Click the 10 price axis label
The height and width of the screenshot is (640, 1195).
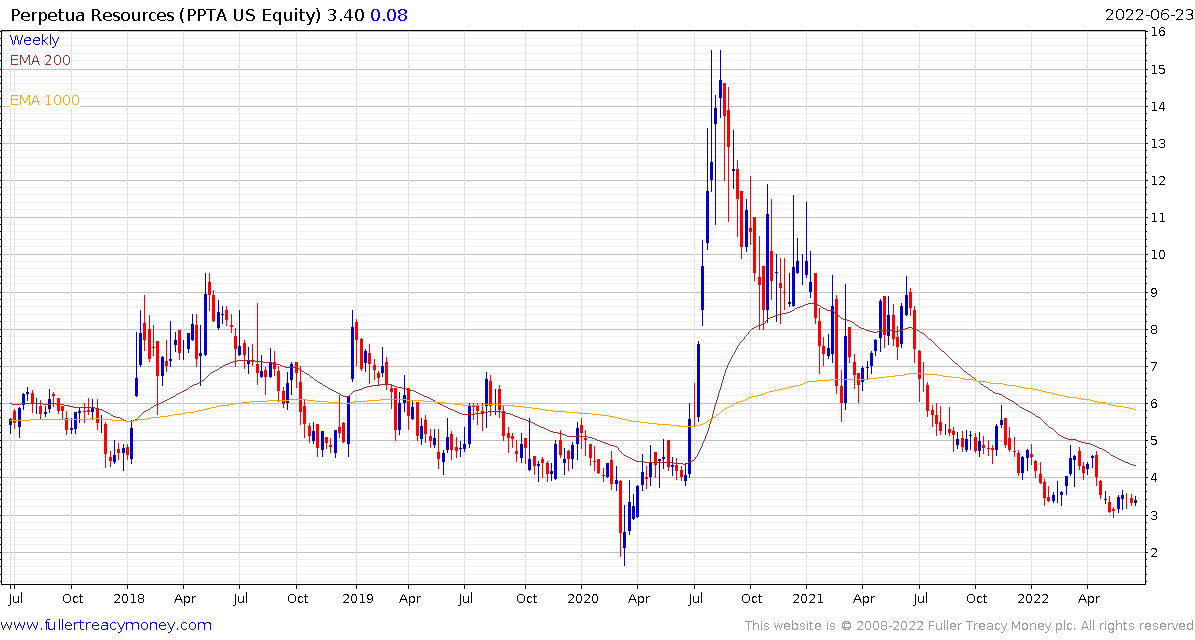[1158, 255]
